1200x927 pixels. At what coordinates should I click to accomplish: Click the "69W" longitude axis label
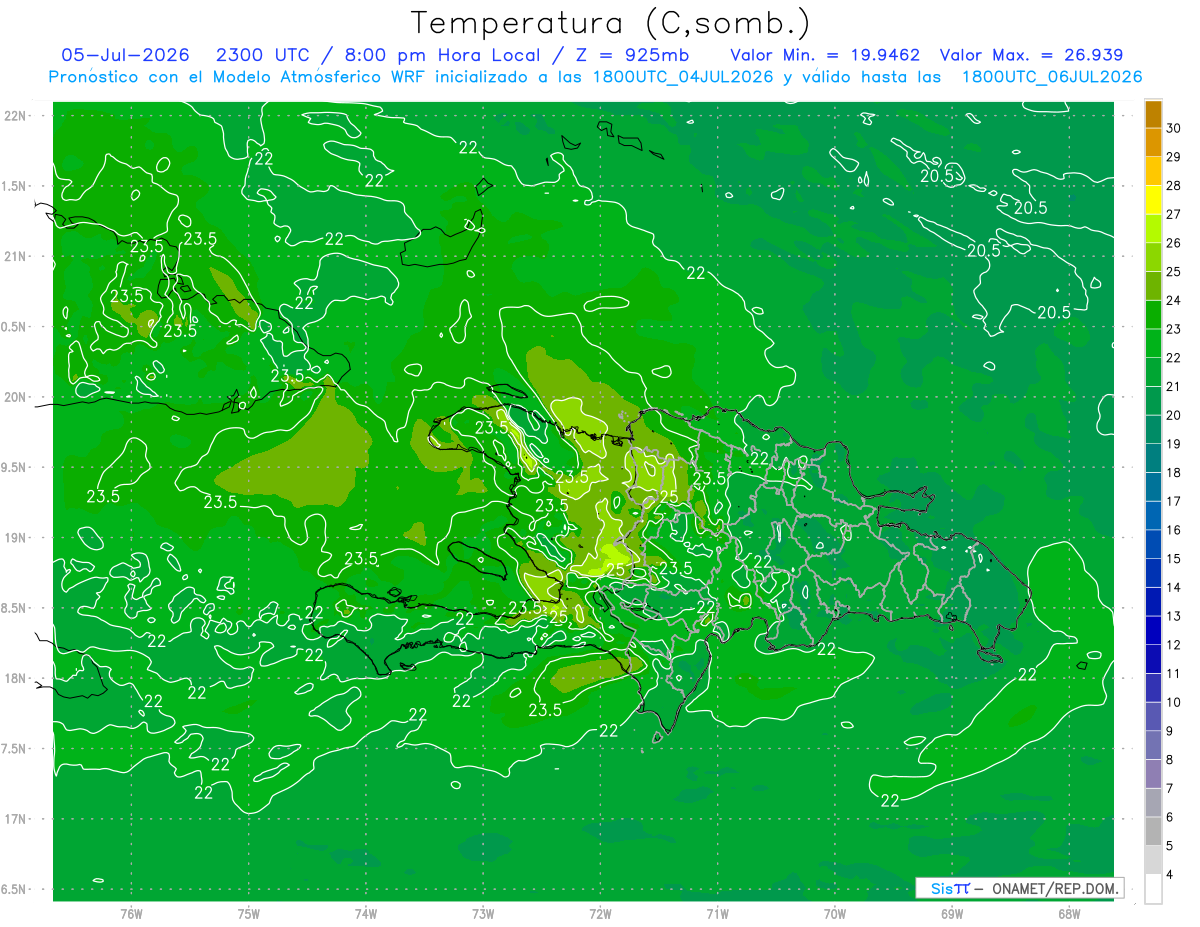coord(952,914)
